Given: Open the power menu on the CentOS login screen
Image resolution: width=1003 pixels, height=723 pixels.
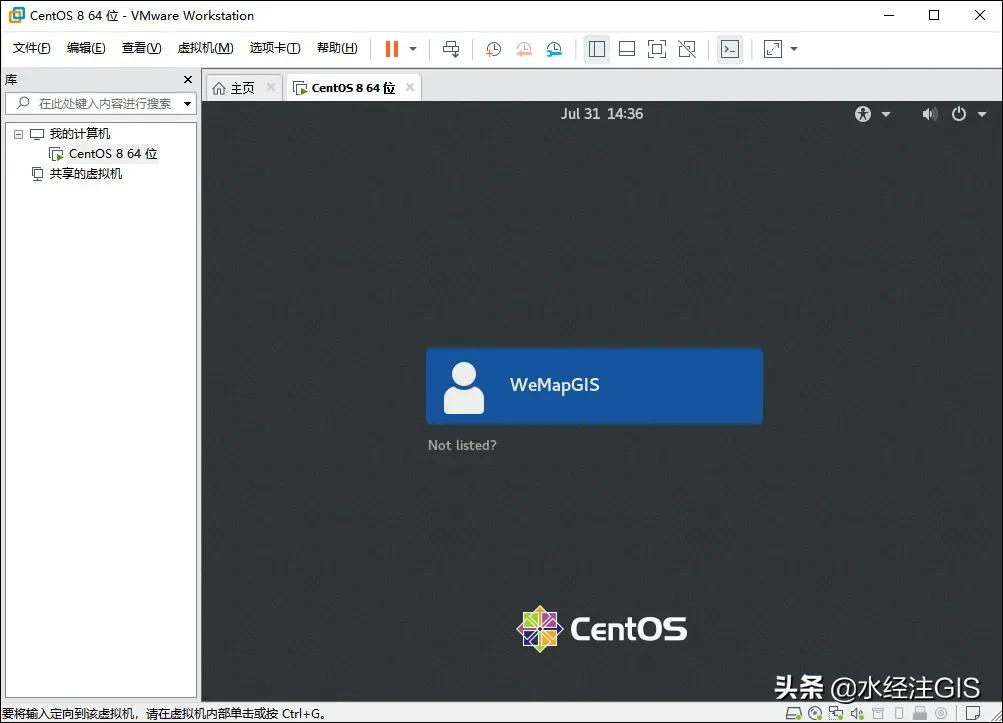Looking at the screenshot, I should pyautogui.click(x=957, y=113).
